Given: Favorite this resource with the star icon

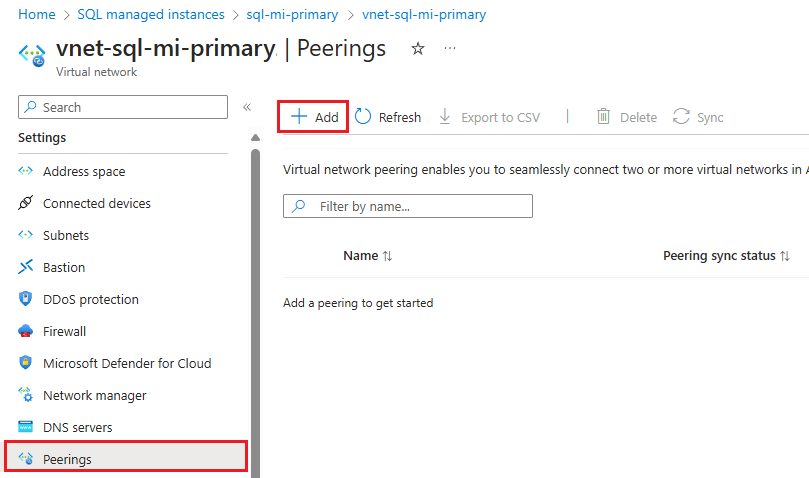Looking at the screenshot, I should (x=418, y=48).
